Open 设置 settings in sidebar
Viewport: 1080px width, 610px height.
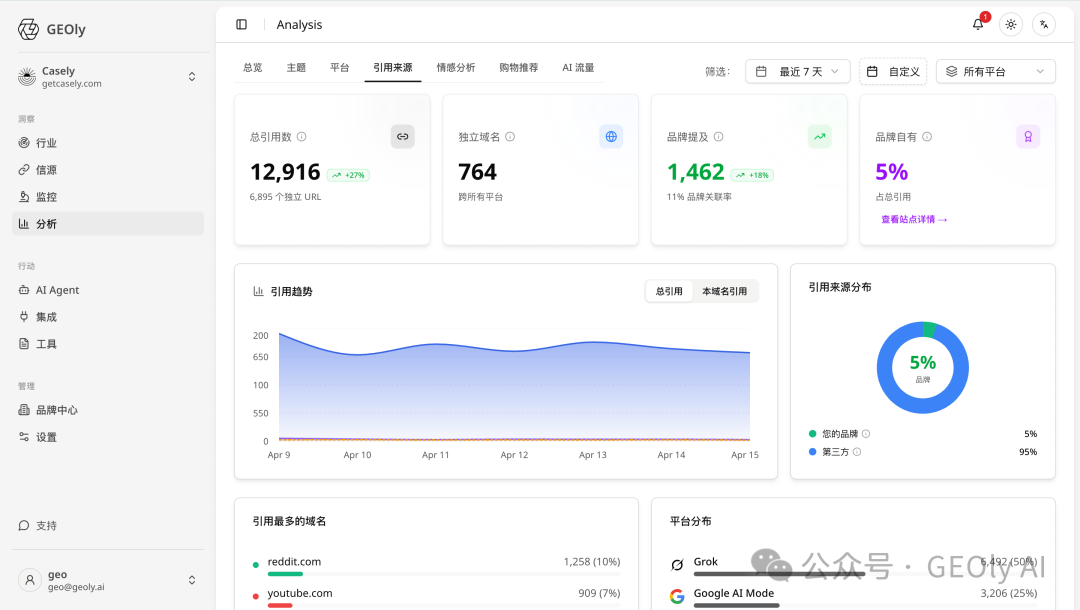(108, 437)
